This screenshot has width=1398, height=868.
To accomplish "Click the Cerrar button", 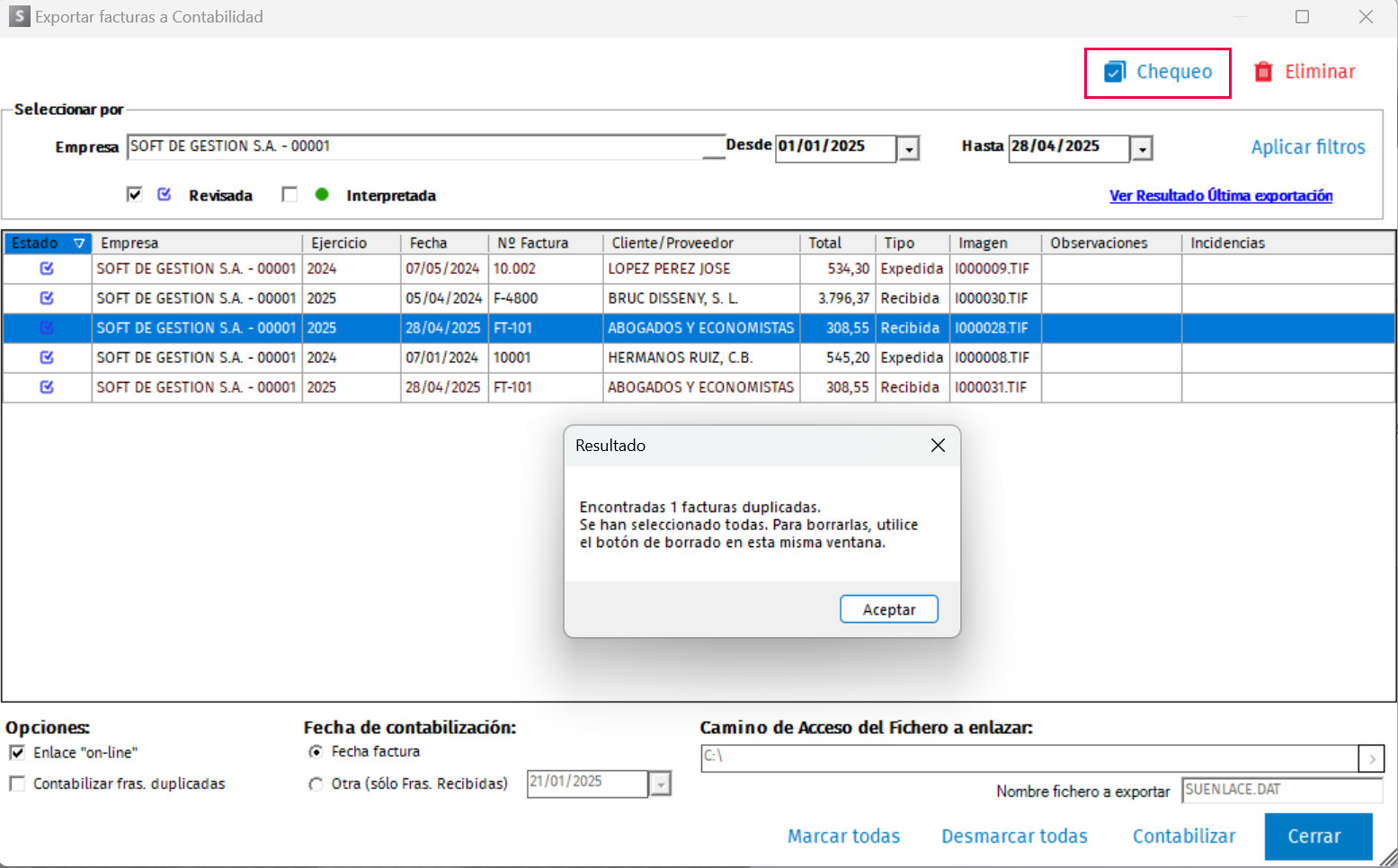I will click(1318, 837).
